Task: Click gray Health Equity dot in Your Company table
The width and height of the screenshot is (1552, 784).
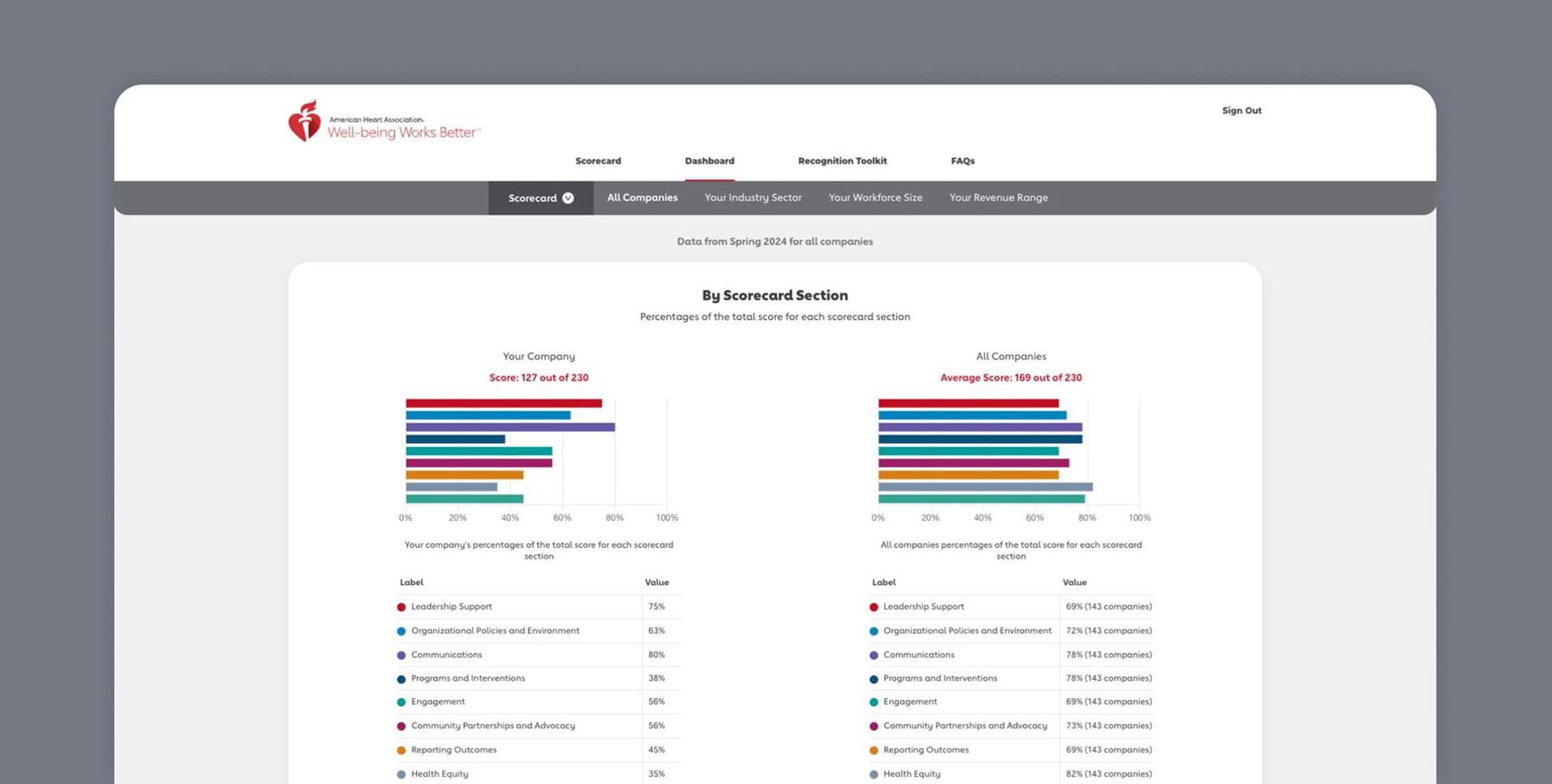Action: (x=401, y=774)
